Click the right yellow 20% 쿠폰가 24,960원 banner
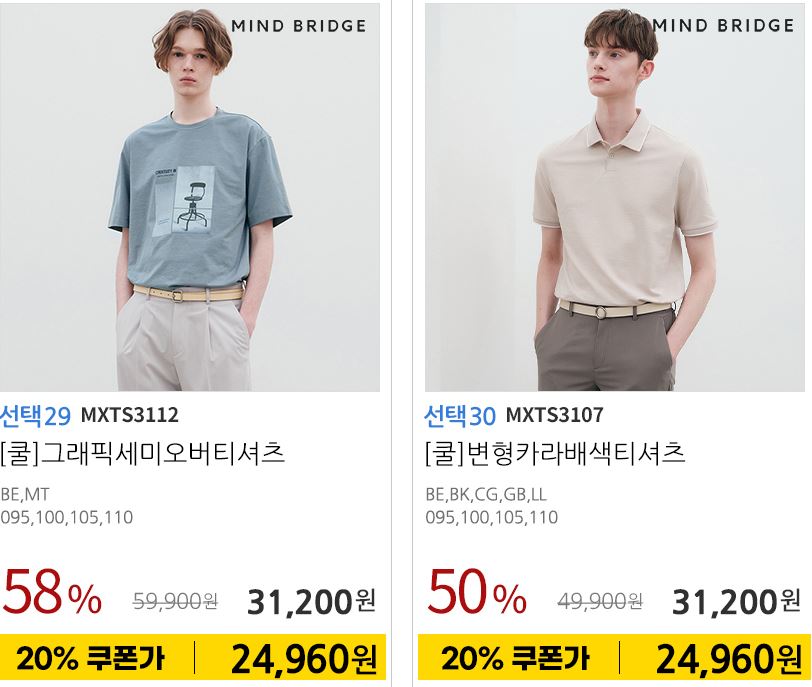The image size is (812, 687). pyautogui.click(x=615, y=657)
